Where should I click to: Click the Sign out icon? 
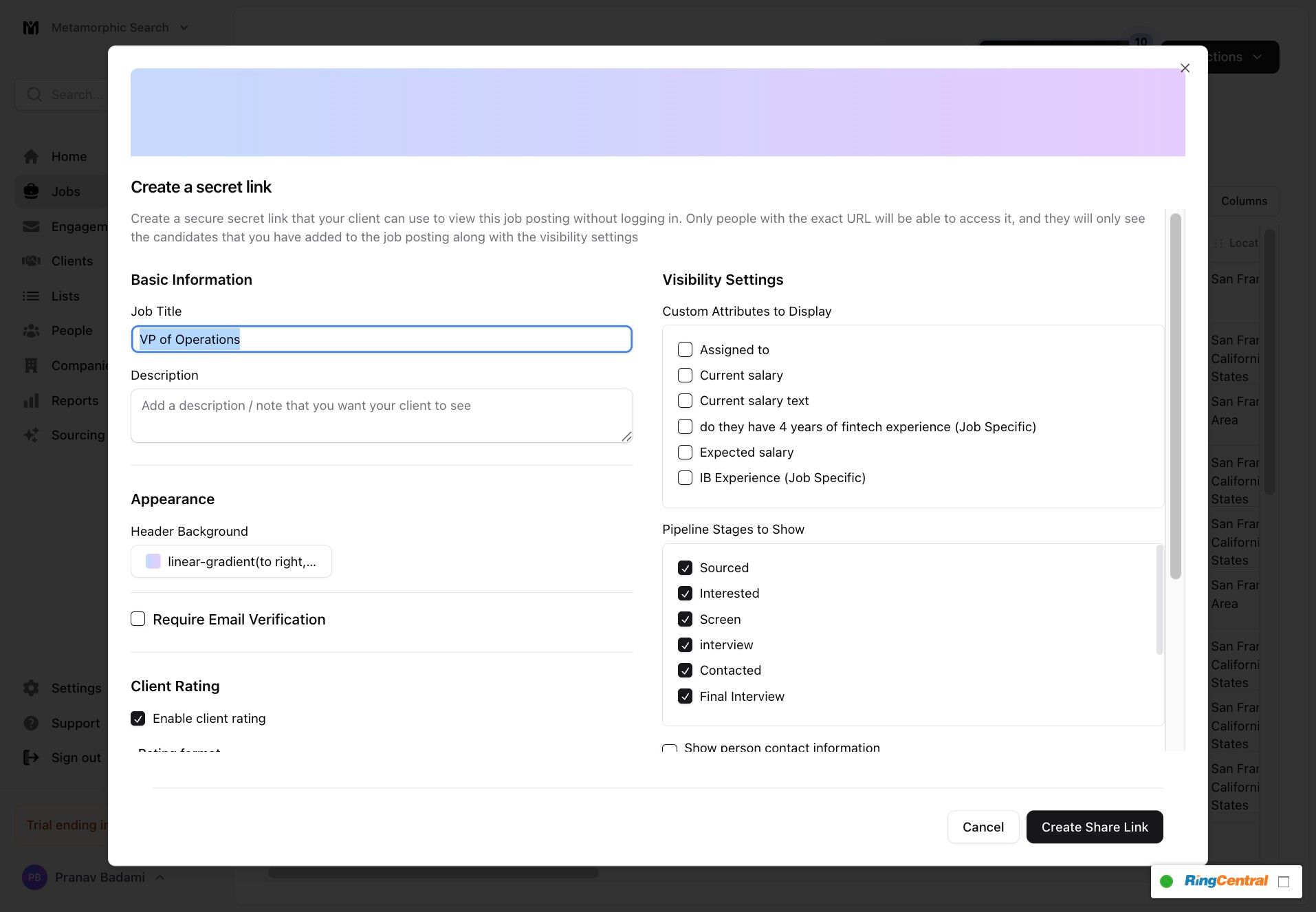pos(31,758)
